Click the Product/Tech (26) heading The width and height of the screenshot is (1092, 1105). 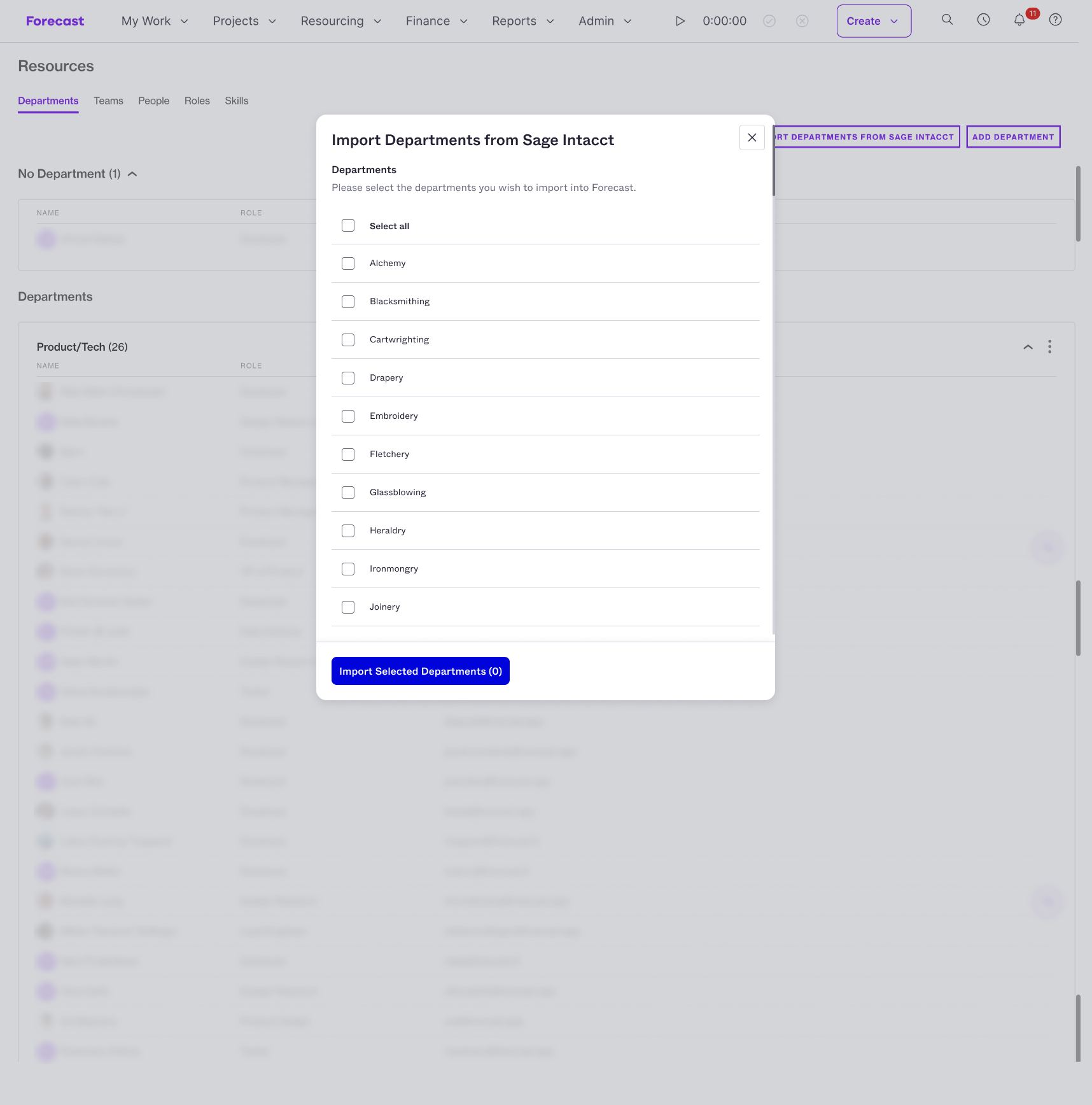pyautogui.click(x=82, y=347)
